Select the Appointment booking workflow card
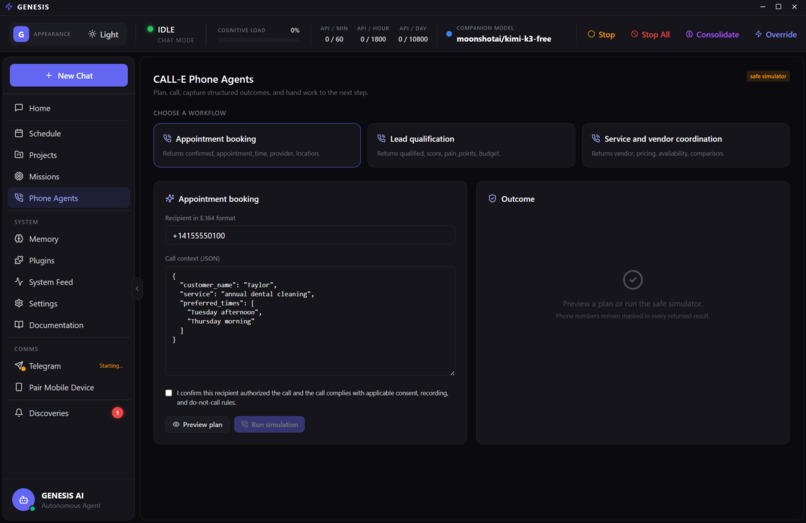The image size is (806, 523). tap(257, 145)
